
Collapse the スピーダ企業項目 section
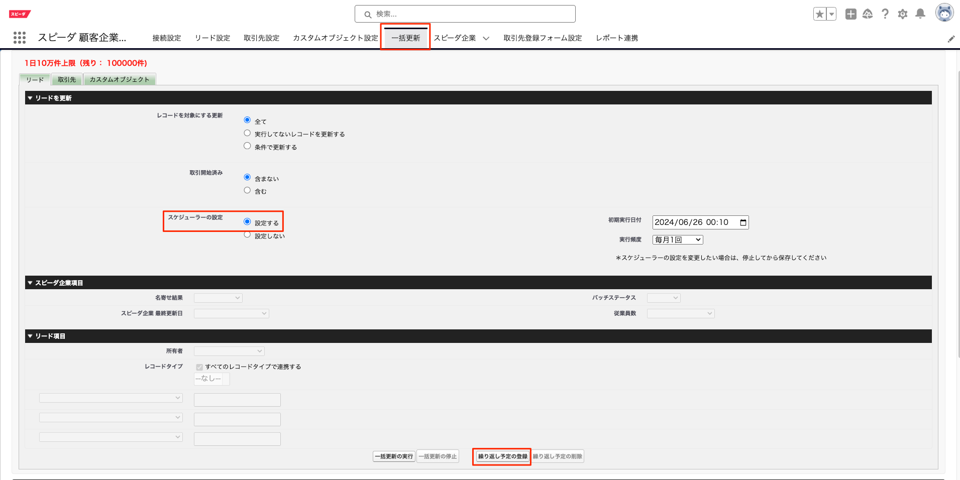(x=30, y=283)
